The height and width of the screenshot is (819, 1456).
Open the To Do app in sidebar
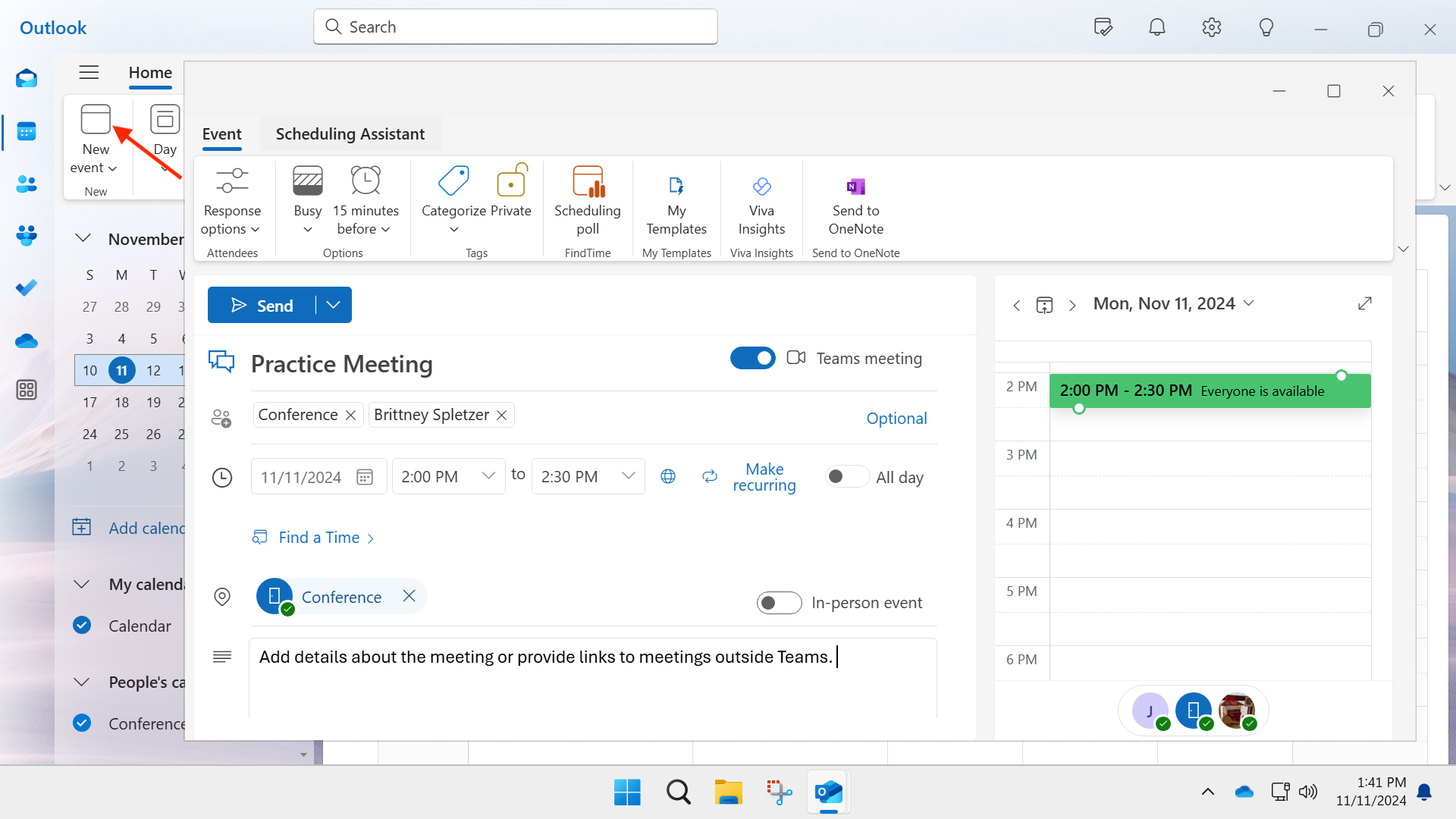click(x=27, y=288)
